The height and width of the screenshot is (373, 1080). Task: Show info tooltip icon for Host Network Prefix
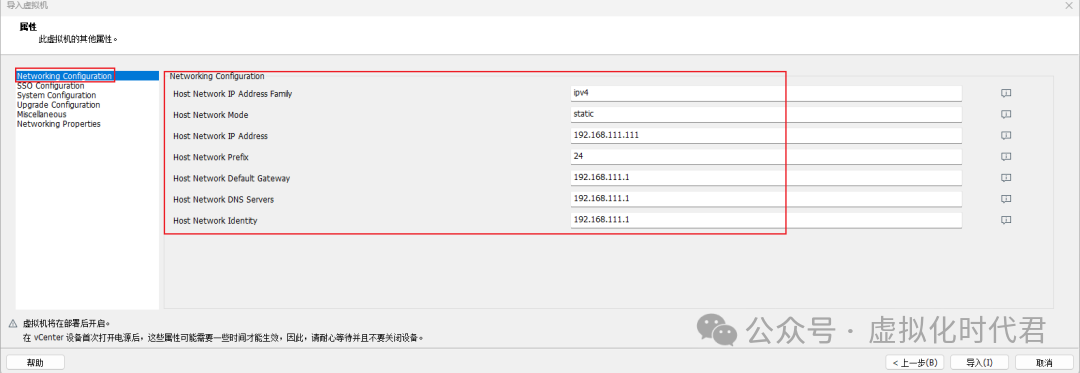[1006, 157]
